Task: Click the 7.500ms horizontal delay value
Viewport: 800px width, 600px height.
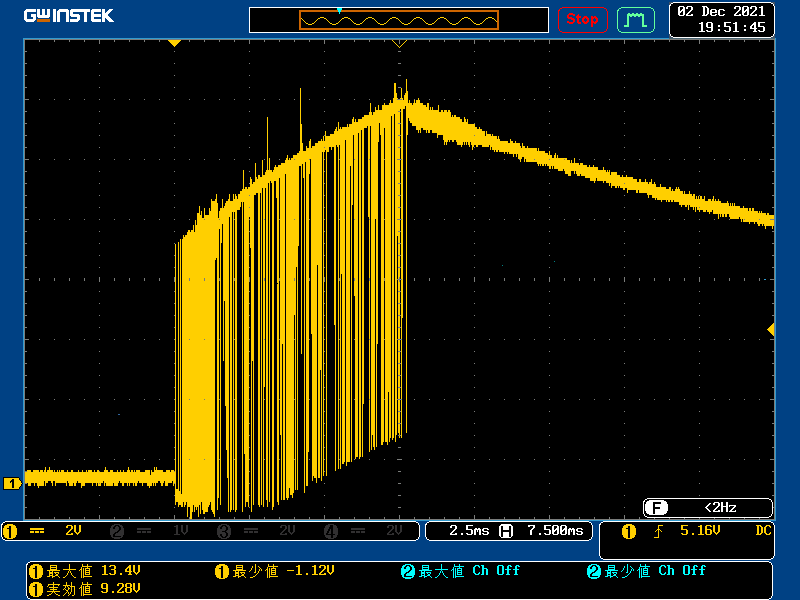Action: [x=555, y=531]
